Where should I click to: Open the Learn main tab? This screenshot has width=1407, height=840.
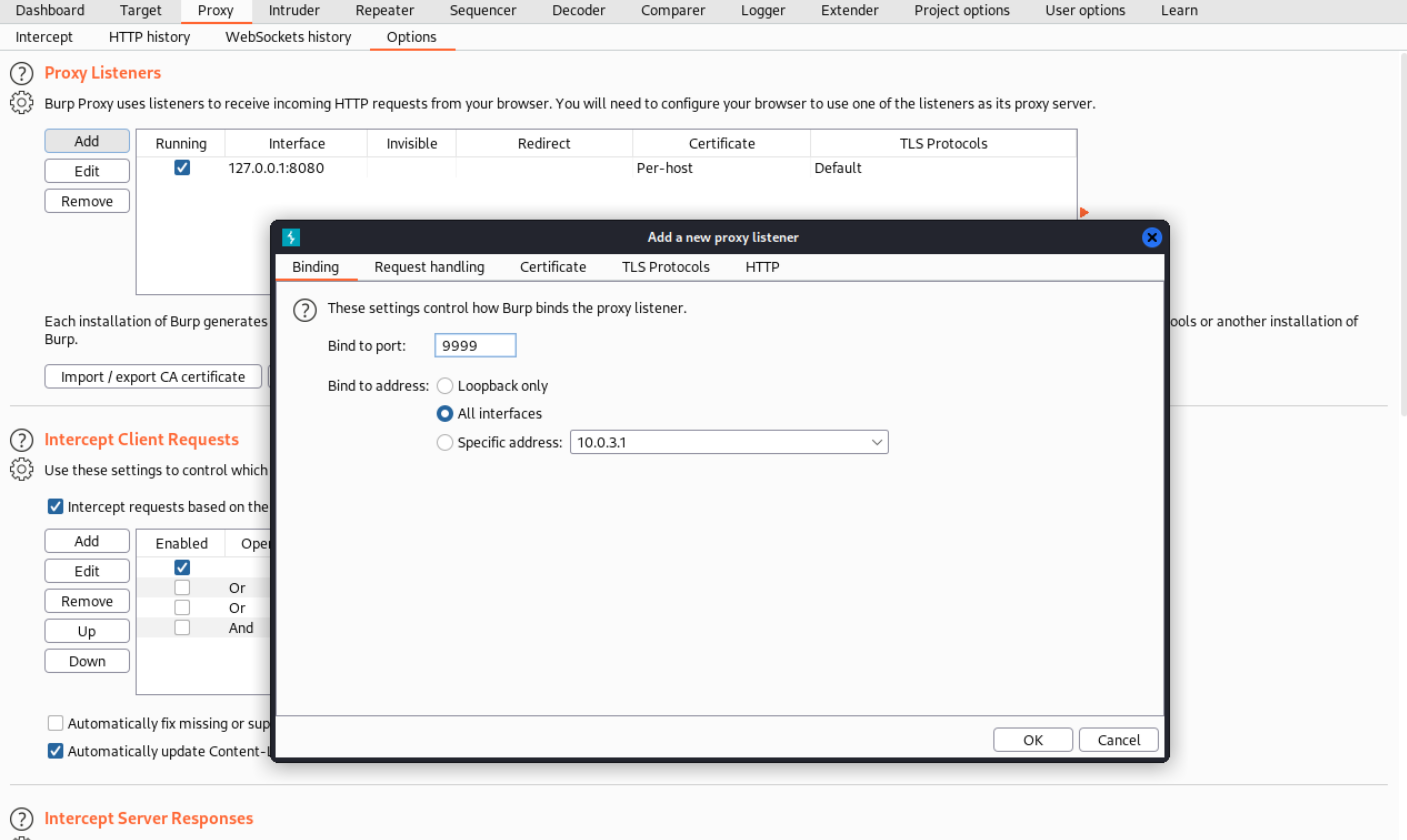pos(1179,10)
